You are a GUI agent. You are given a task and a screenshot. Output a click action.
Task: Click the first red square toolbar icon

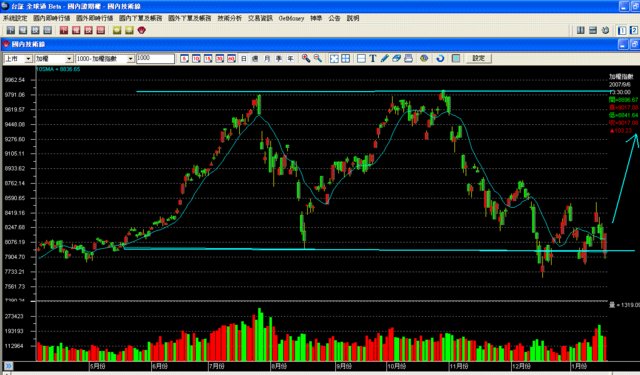click(64, 30)
